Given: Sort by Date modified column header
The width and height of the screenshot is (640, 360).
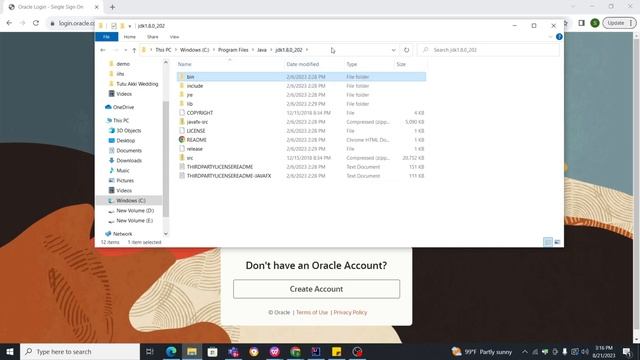Looking at the screenshot, I should pyautogui.click(x=302, y=64).
